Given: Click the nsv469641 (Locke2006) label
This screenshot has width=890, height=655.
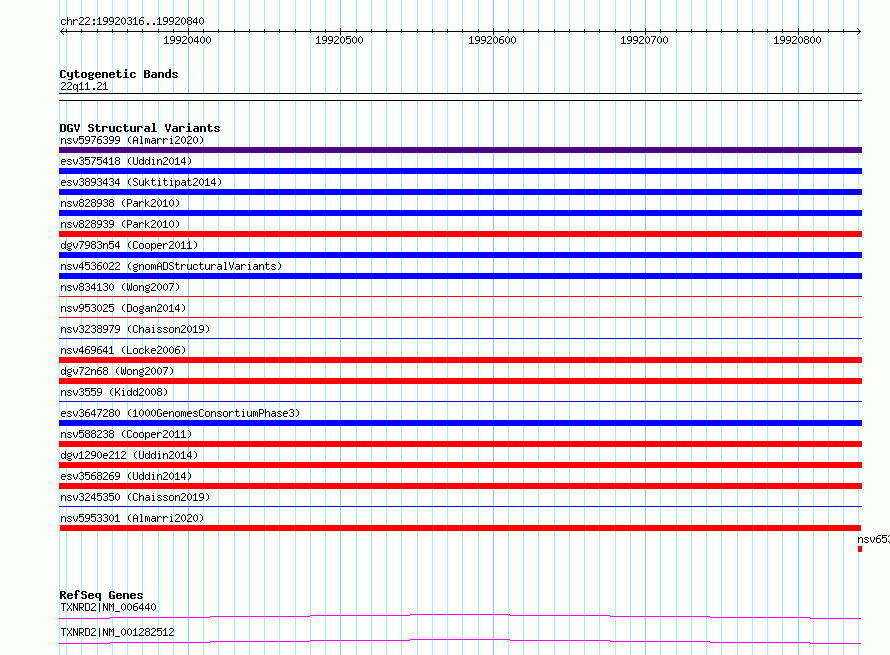Looking at the screenshot, I should (x=123, y=350).
